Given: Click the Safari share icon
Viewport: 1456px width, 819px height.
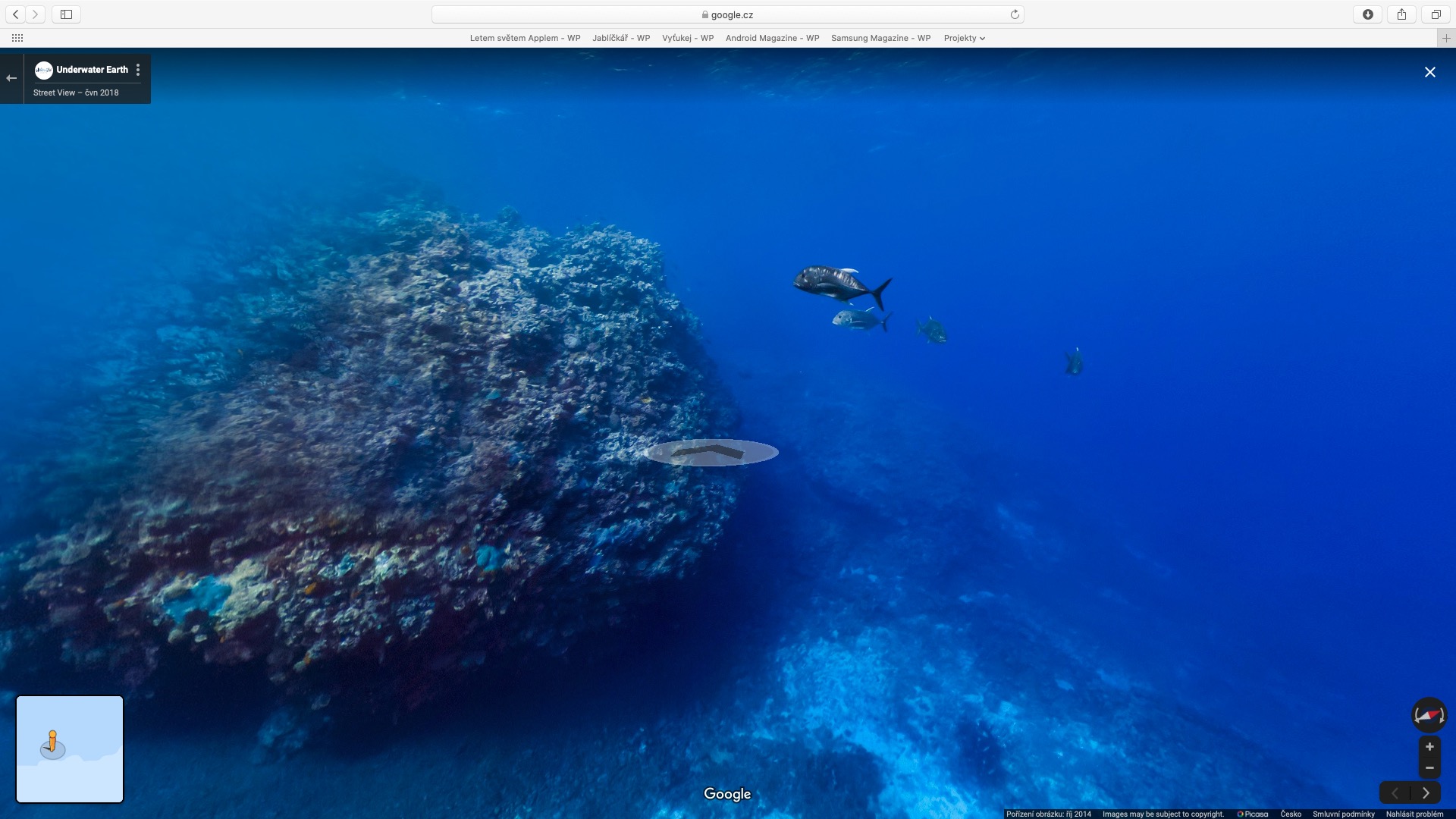Looking at the screenshot, I should (x=1401, y=14).
